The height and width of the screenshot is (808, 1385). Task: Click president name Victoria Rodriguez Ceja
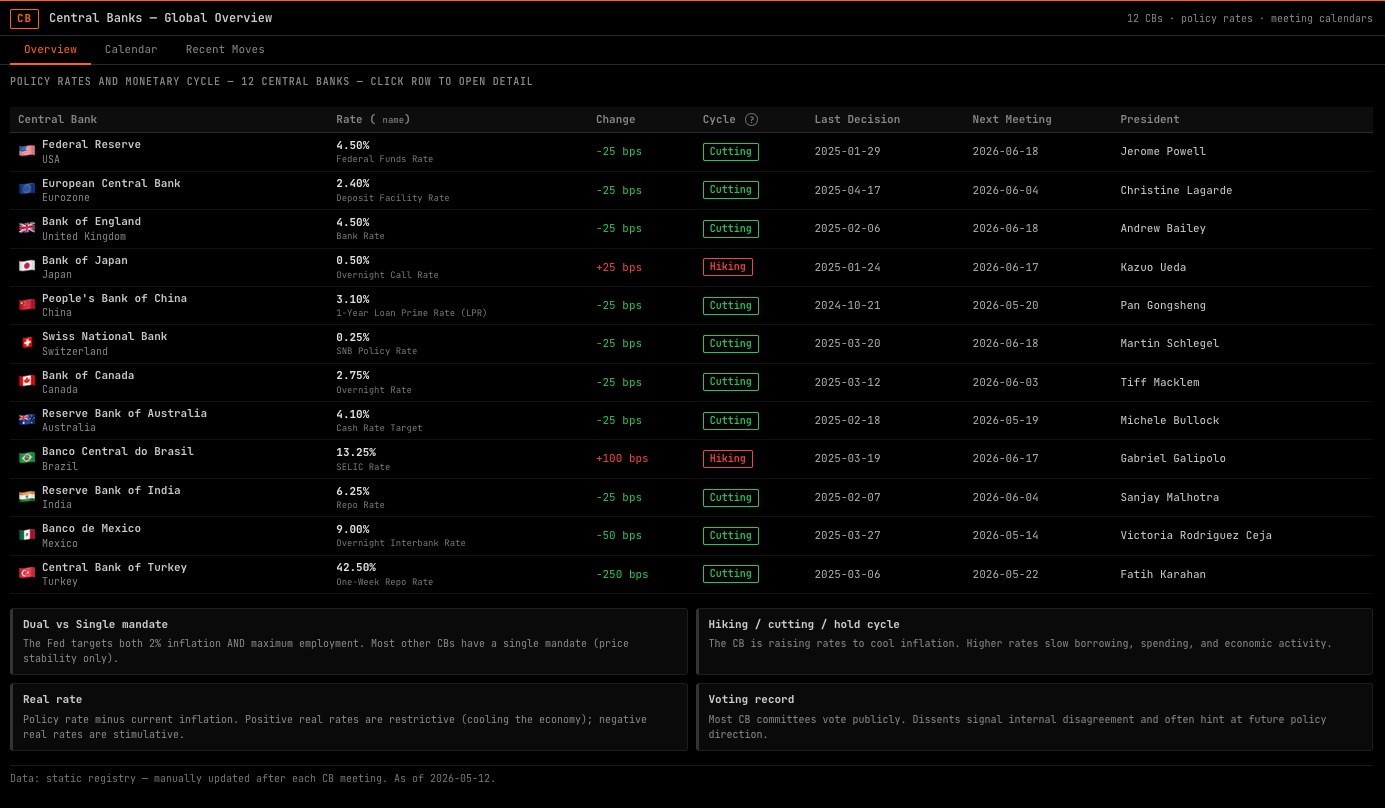(1196, 535)
